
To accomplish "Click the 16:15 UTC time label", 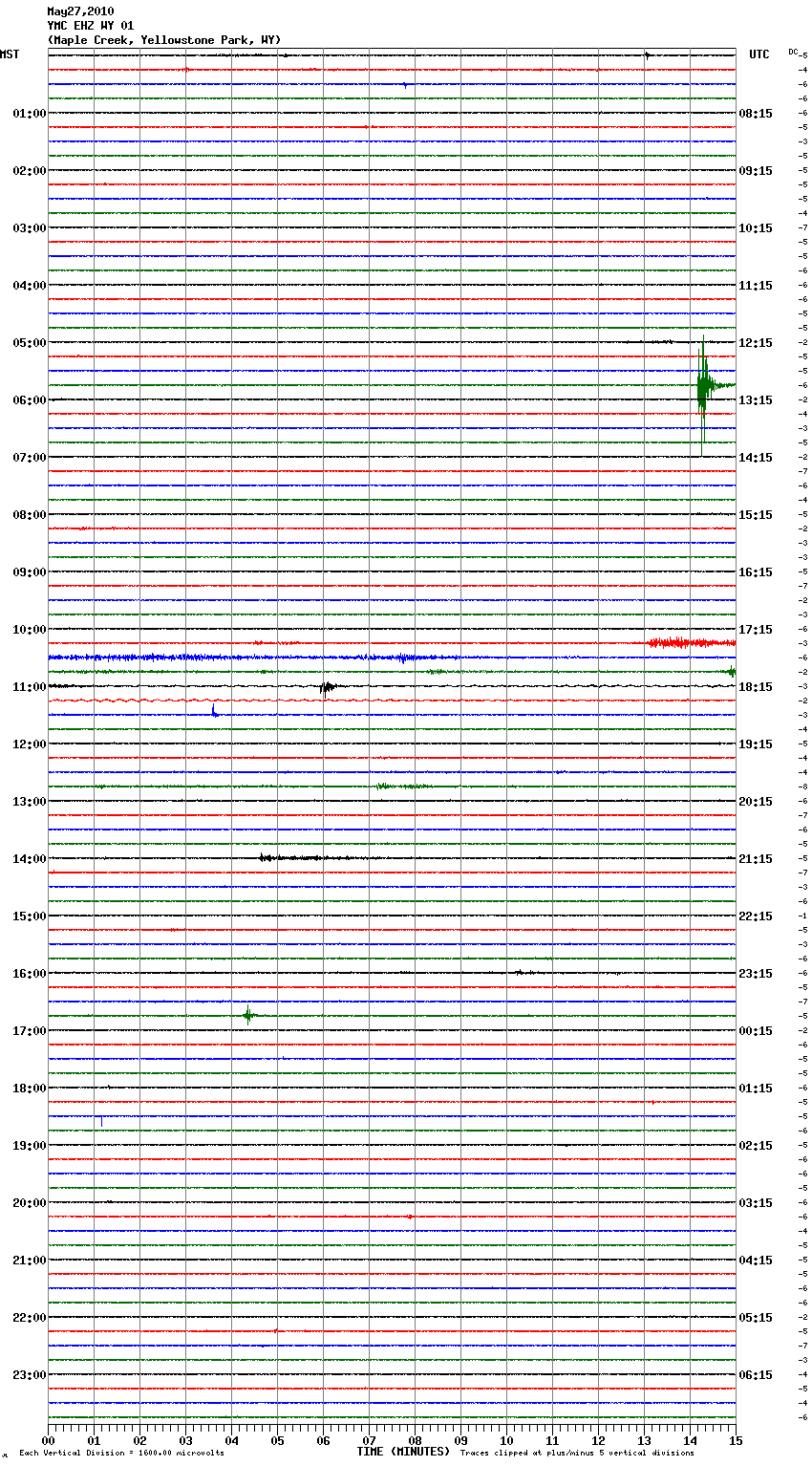I will click(x=756, y=572).
